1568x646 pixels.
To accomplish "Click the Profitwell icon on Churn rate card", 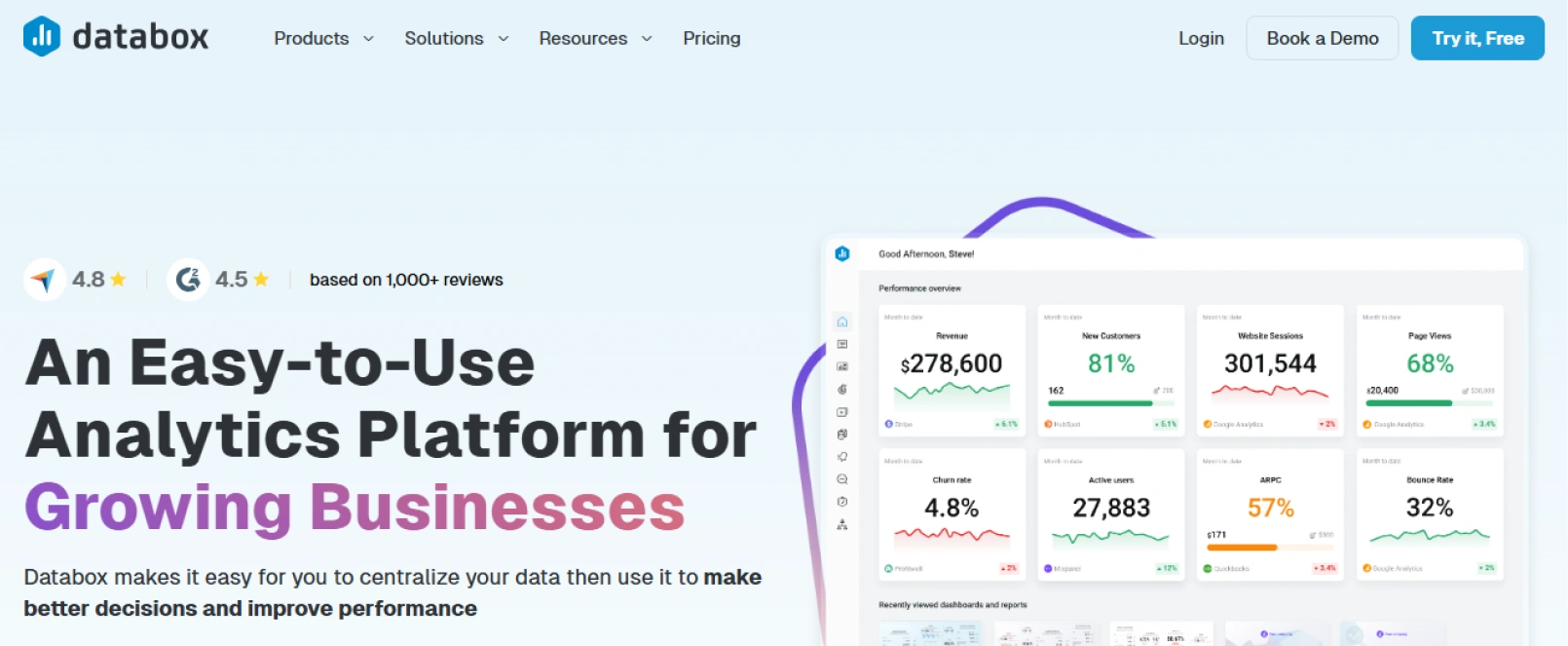I will point(888,568).
